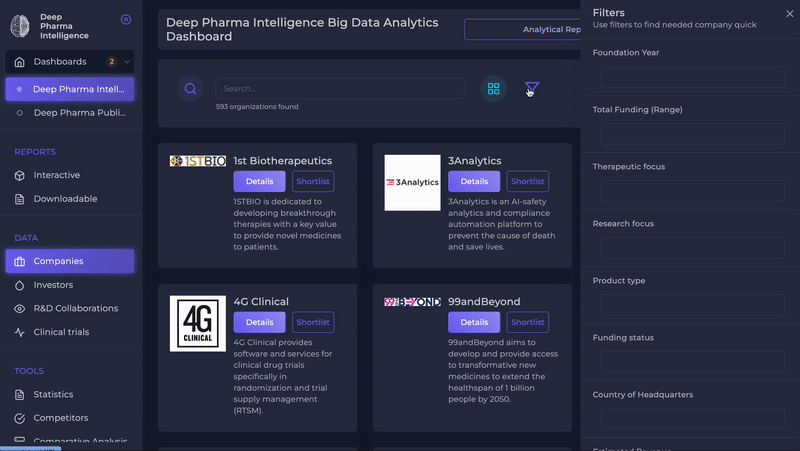Open the Product type dropdown
800x451 pixels.
pos(692,305)
